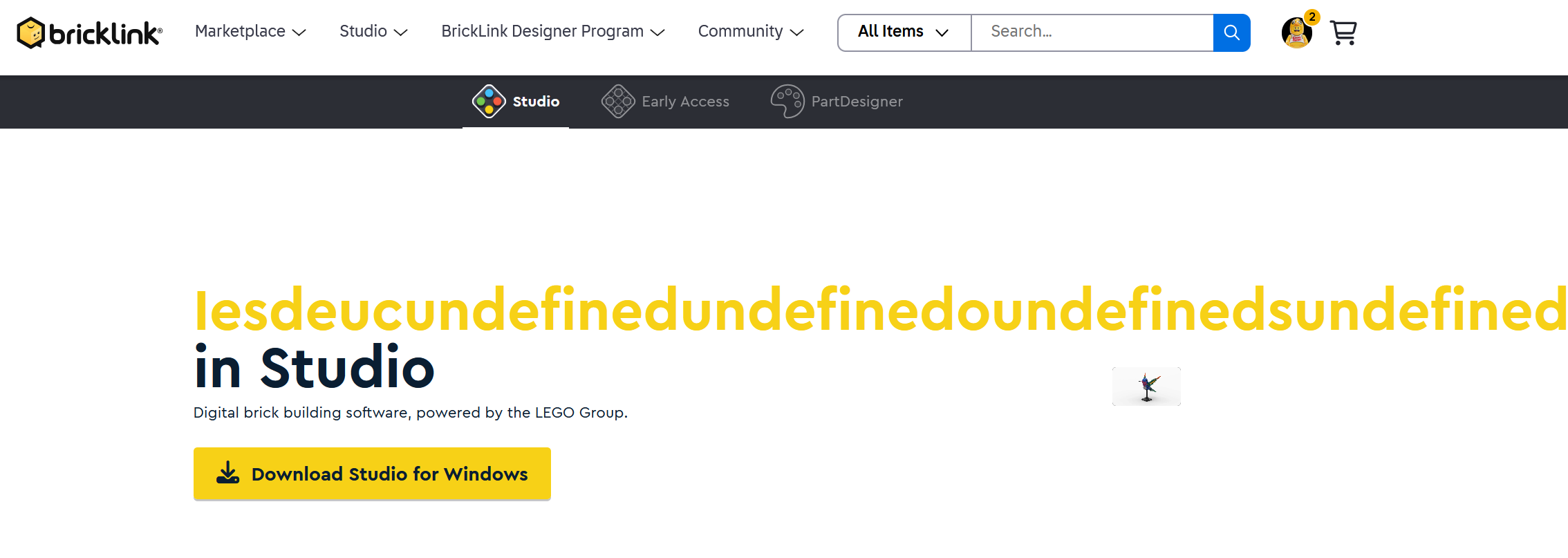Expand BrickLink Designer Program menu
Viewport: 1568px width, 558px height.
[x=552, y=32]
